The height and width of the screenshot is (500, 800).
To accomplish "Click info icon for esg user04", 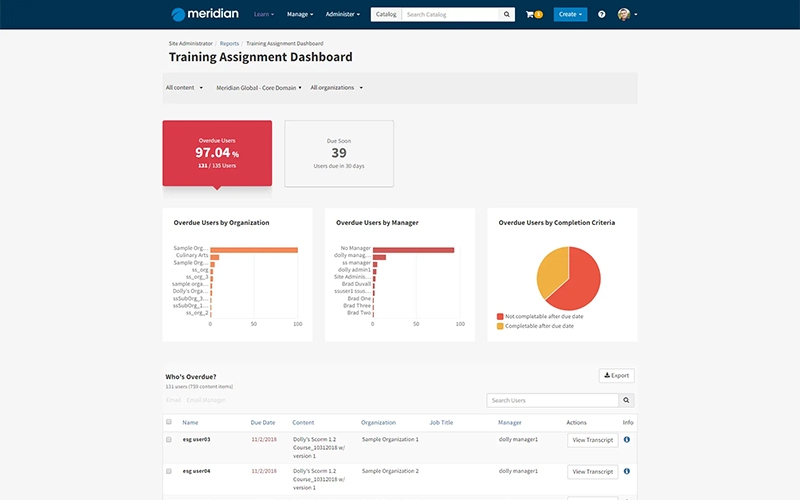I will (627, 470).
